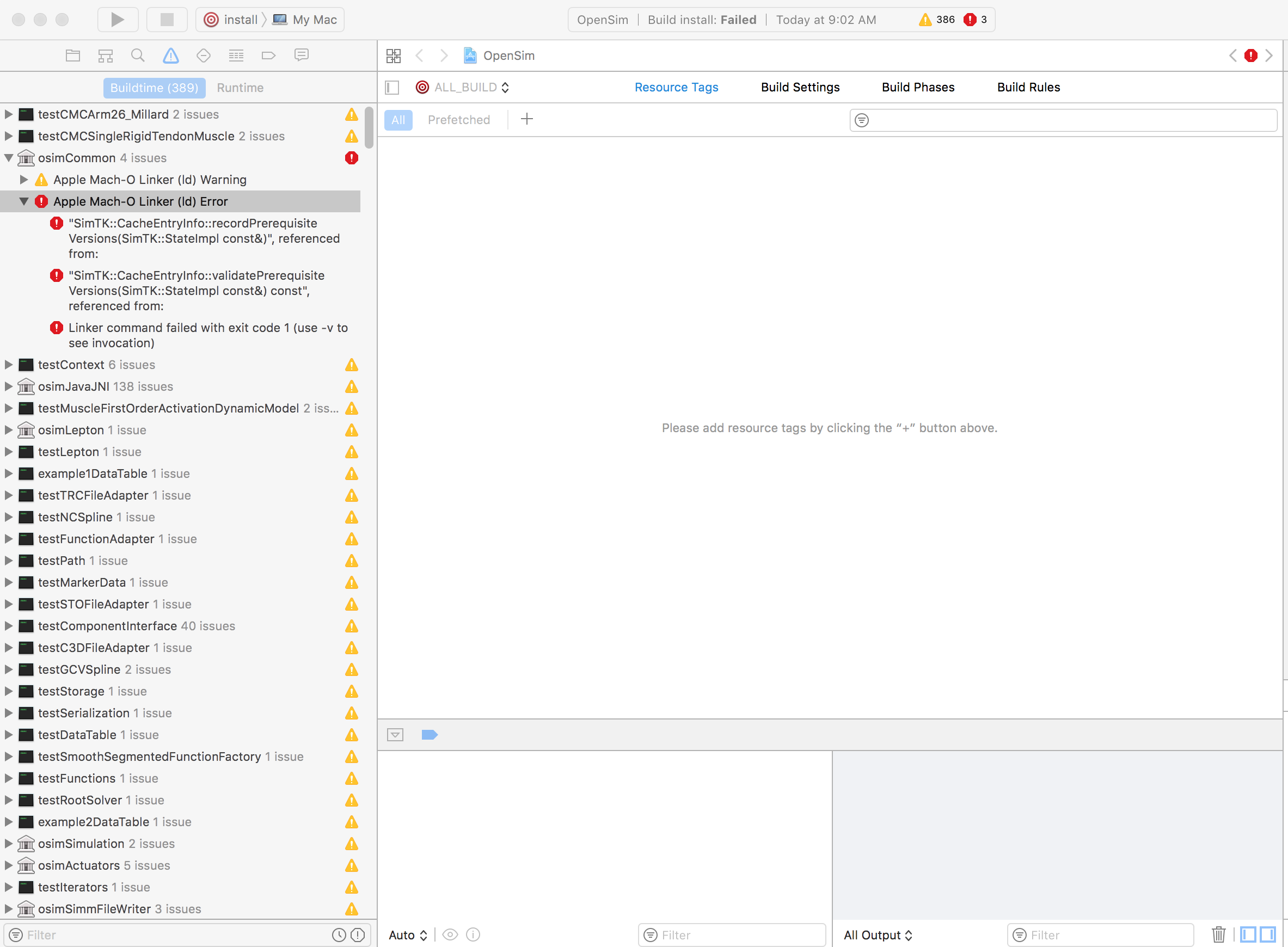This screenshot has height=947, width=1288.
Task: Select the Issue navigator warning triangle
Action: 170,55
